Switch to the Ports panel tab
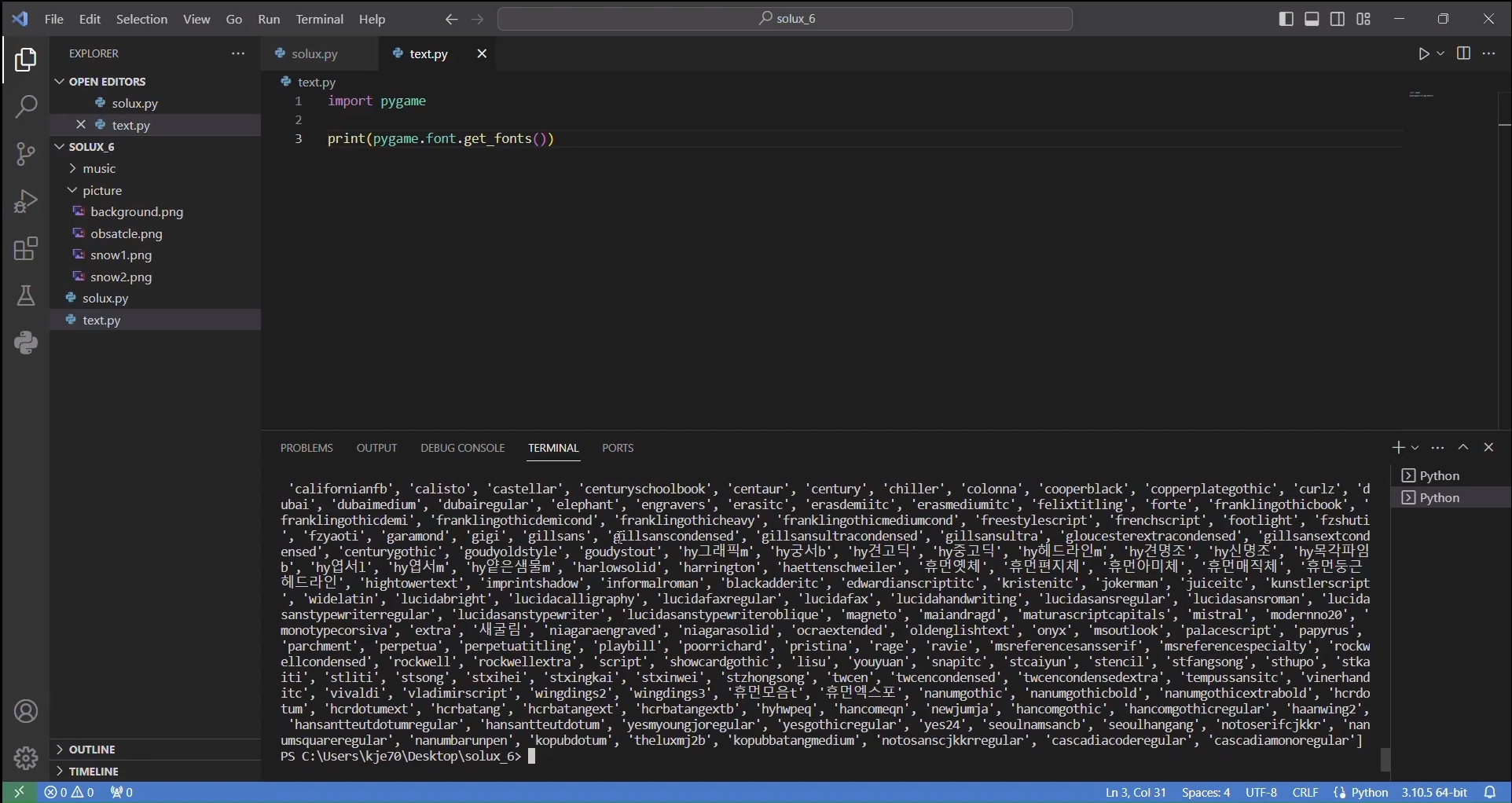This screenshot has width=1512, height=803. (x=618, y=448)
